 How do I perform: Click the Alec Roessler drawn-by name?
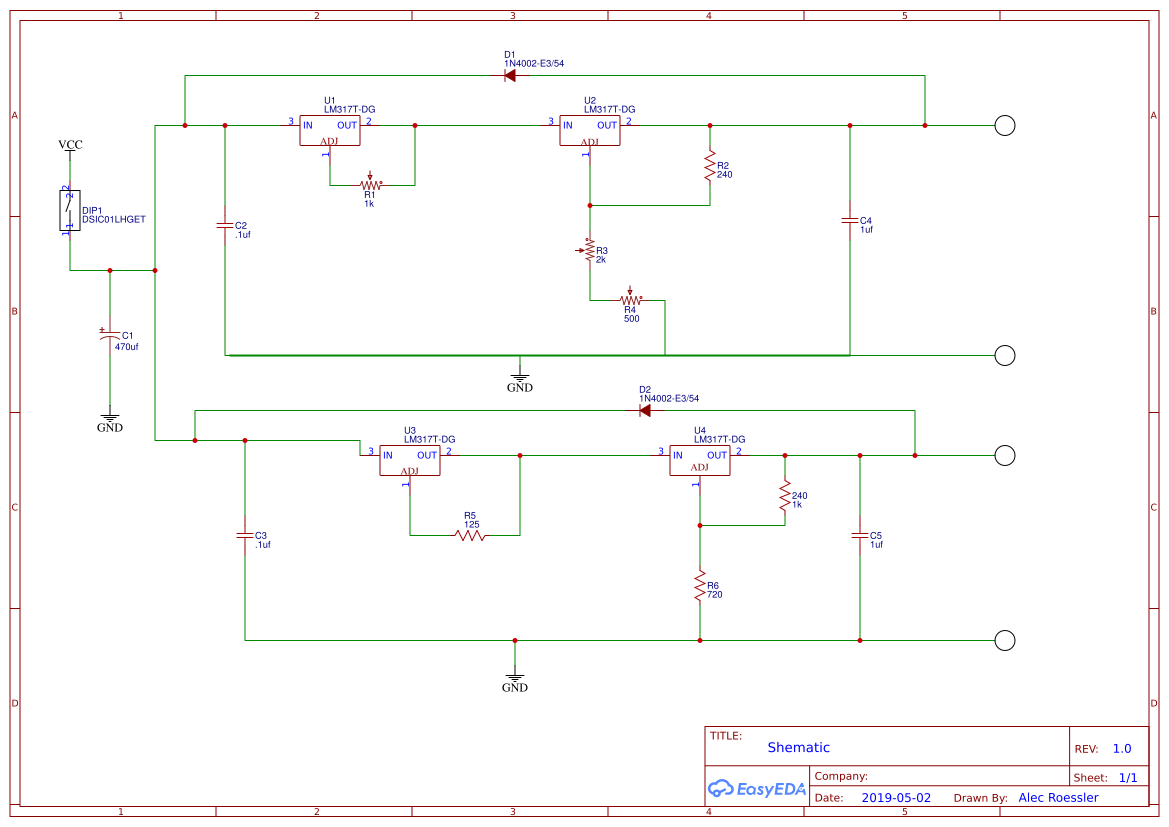click(x=1058, y=797)
